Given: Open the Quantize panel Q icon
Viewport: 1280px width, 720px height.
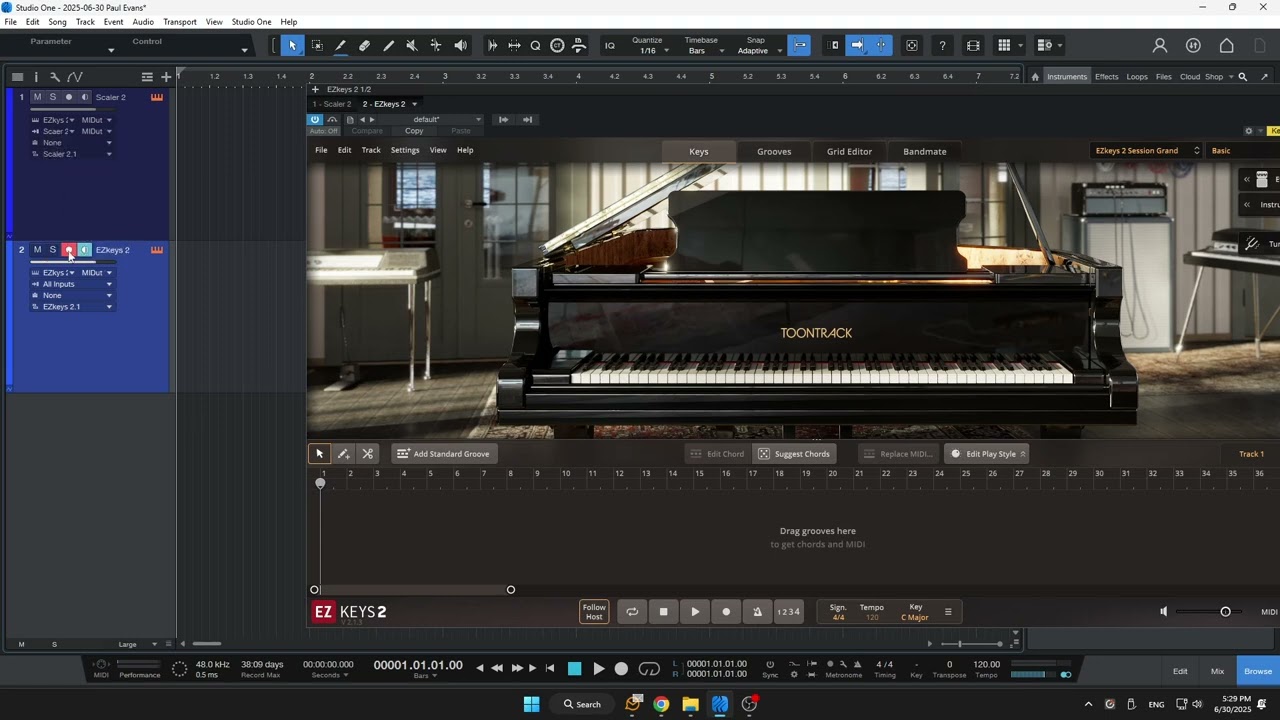Looking at the screenshot, I should click(x=535, y=45).
